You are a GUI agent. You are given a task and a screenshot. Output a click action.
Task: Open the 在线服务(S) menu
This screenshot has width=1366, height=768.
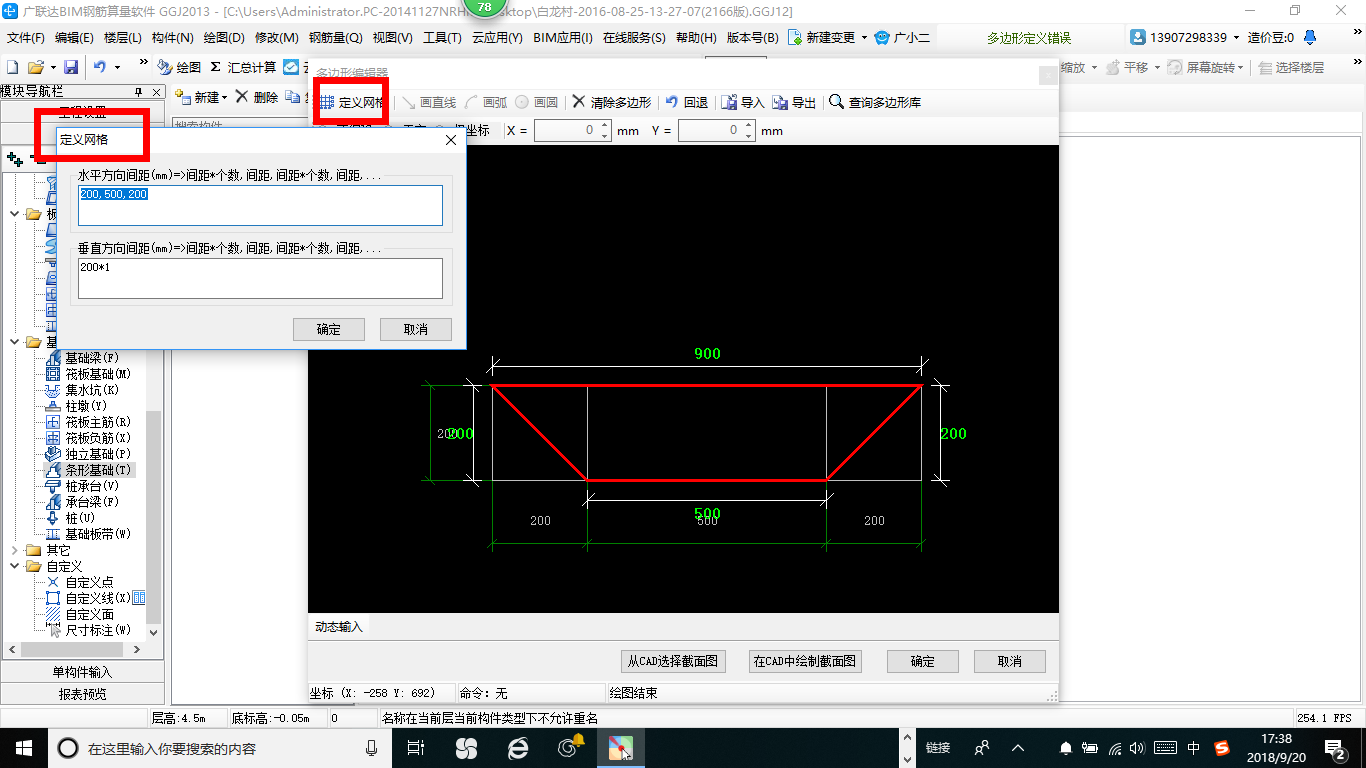tap(634, 38)
